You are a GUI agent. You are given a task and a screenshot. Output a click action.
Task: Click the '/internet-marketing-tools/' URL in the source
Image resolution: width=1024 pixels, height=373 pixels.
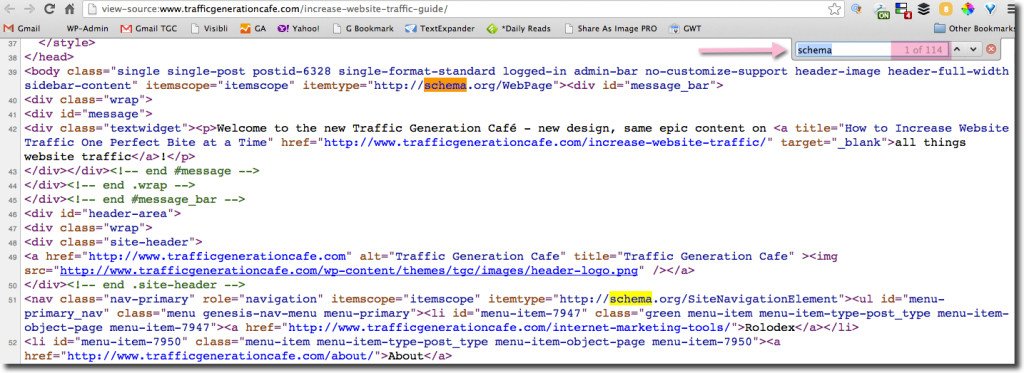tap(513, 327)
